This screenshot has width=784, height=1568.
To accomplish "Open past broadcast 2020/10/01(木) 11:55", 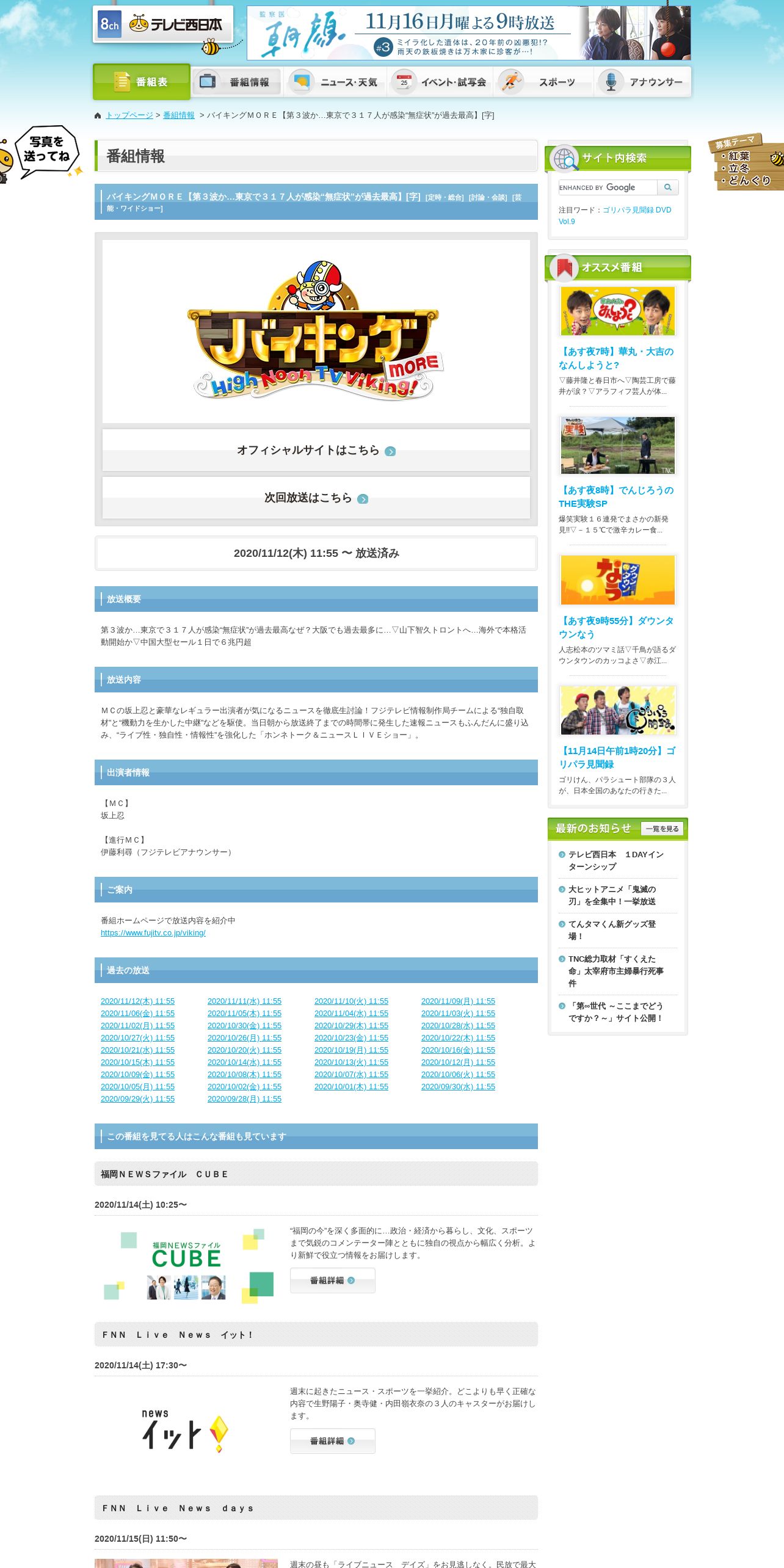I will pos(351,1087).
